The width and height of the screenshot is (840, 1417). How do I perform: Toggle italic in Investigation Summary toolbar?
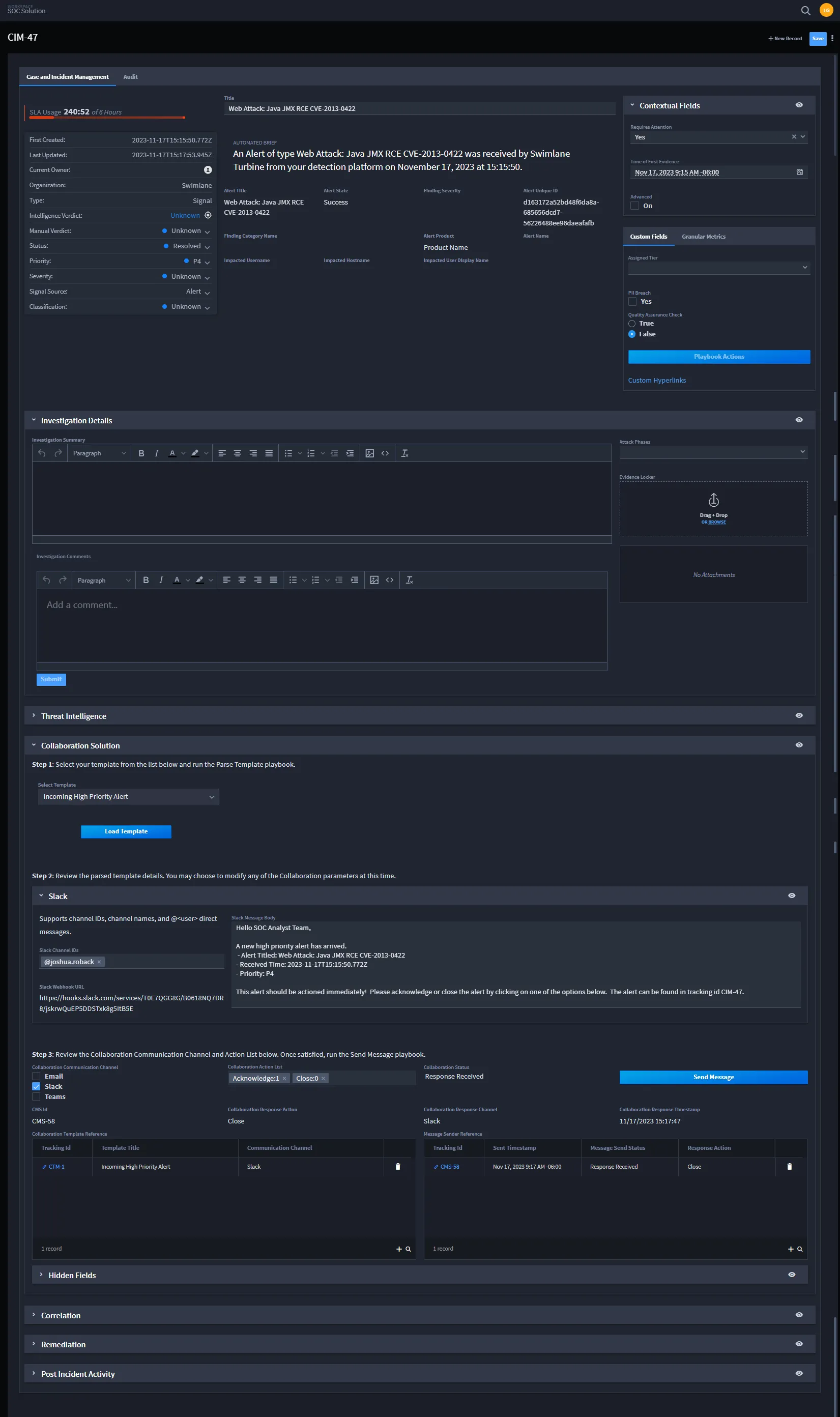coord(157,453)
